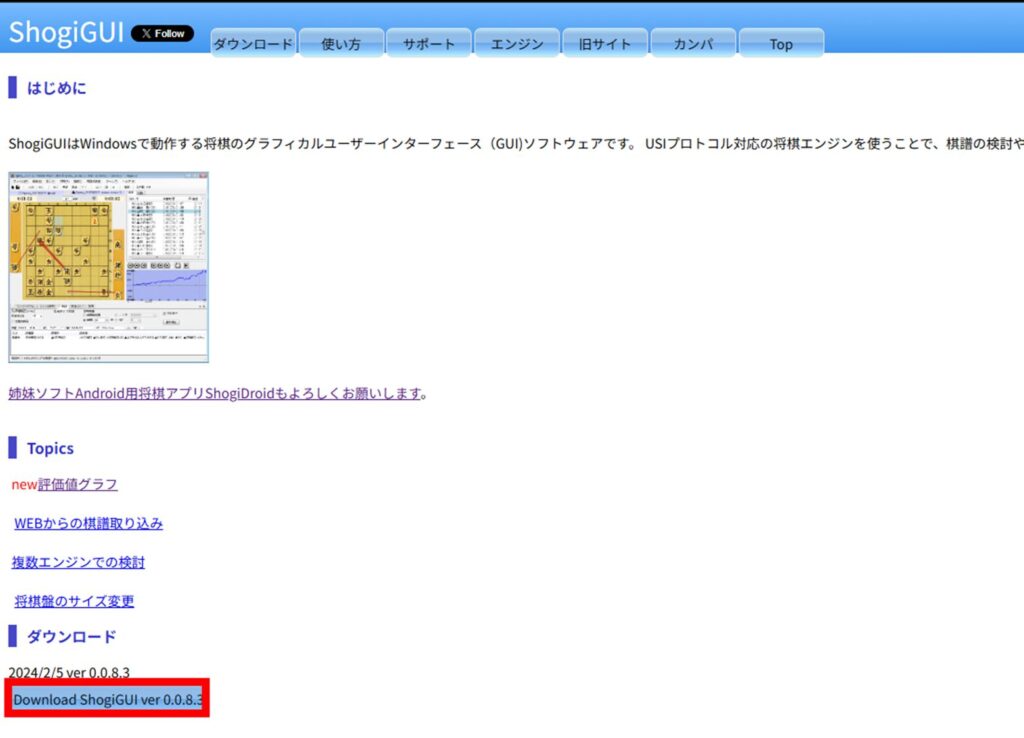Click the Top navigation item
The width and height of the screenshot is (1024, 738).
point(781,43)
